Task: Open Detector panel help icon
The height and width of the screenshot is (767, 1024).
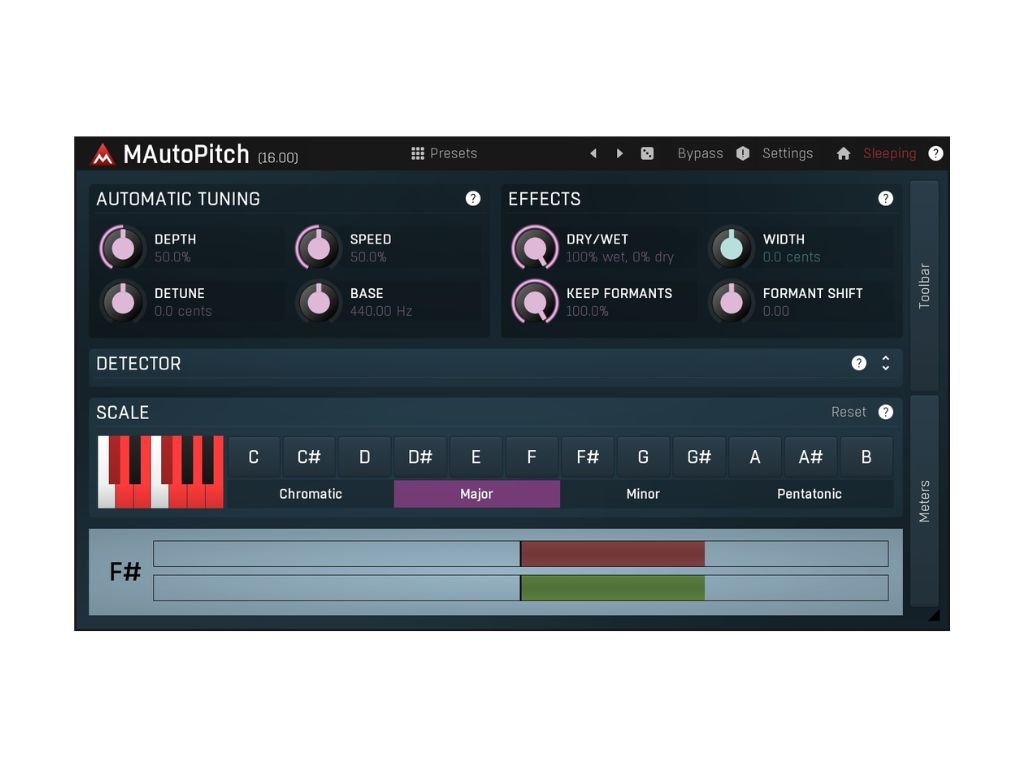Action: [x=859, y=363]
